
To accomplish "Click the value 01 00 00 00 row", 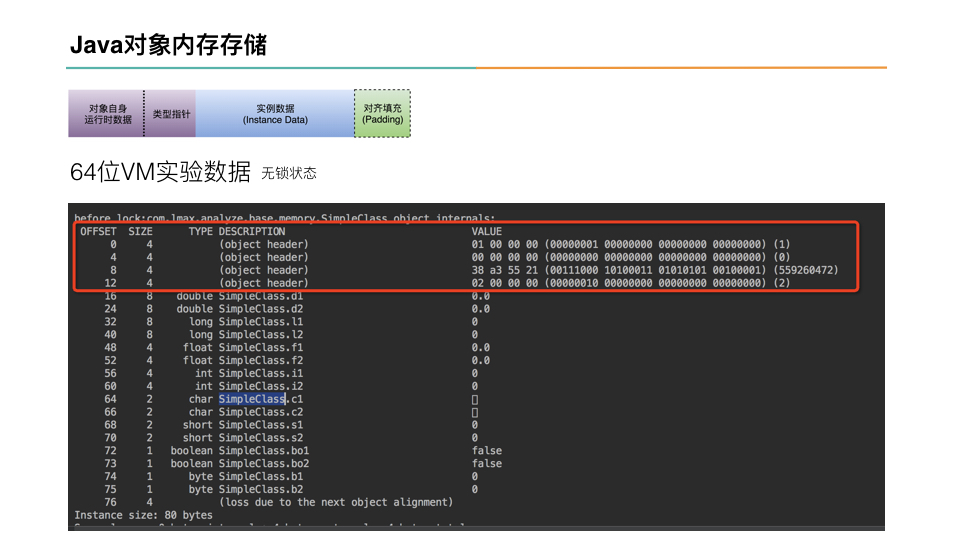I will [x=631, y=244].
